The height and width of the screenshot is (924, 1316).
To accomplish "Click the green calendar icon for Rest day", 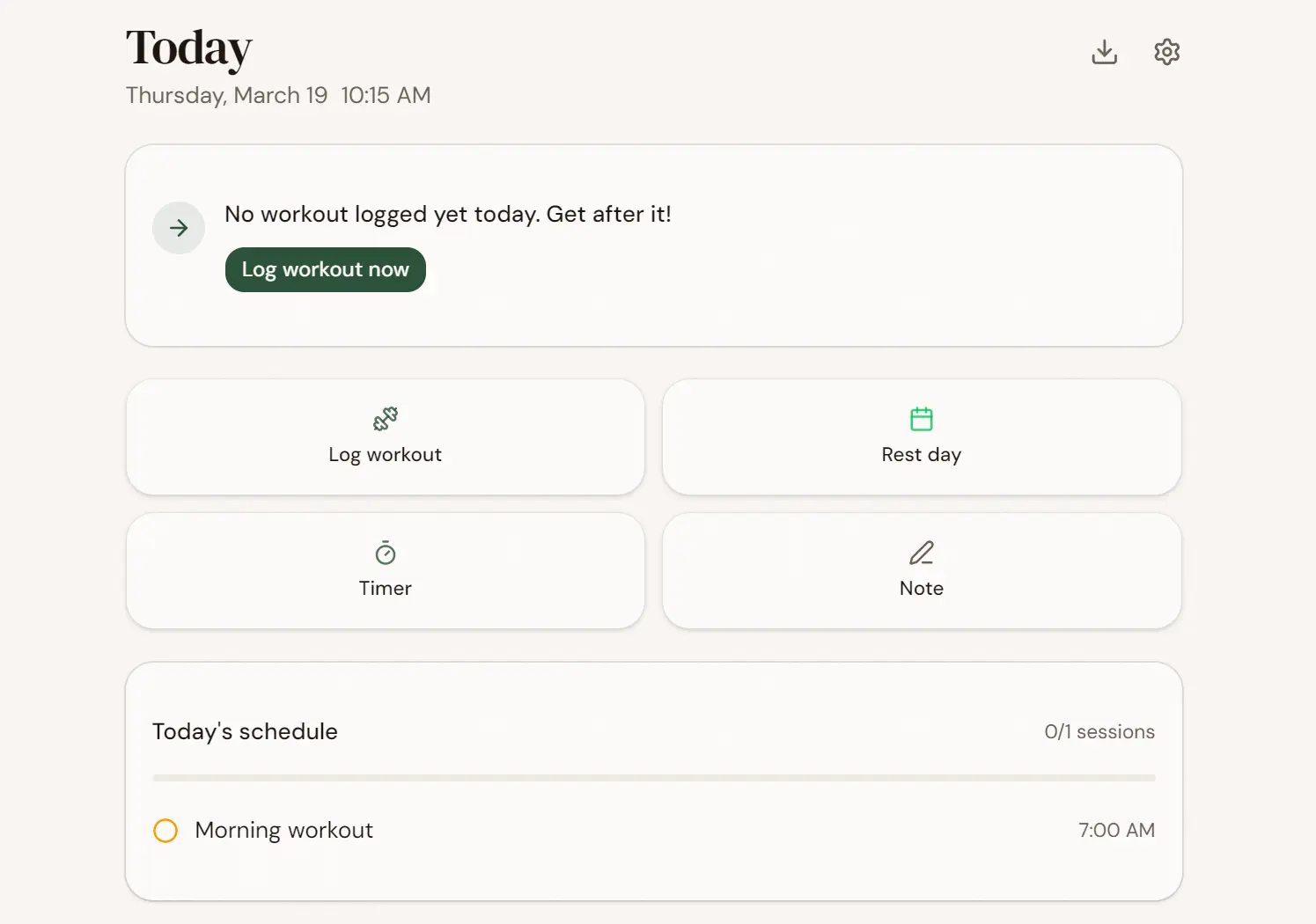I will coord(921,419).
